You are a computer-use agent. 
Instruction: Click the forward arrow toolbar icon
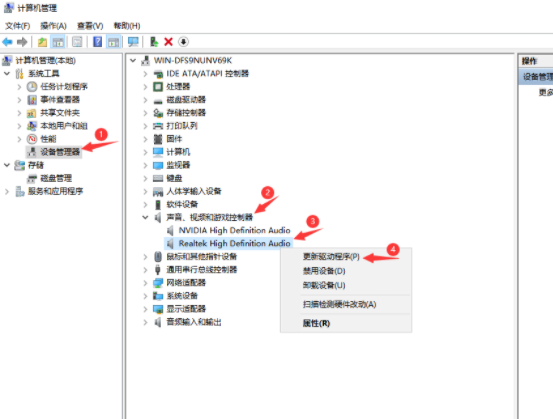[x=22, y=42]
